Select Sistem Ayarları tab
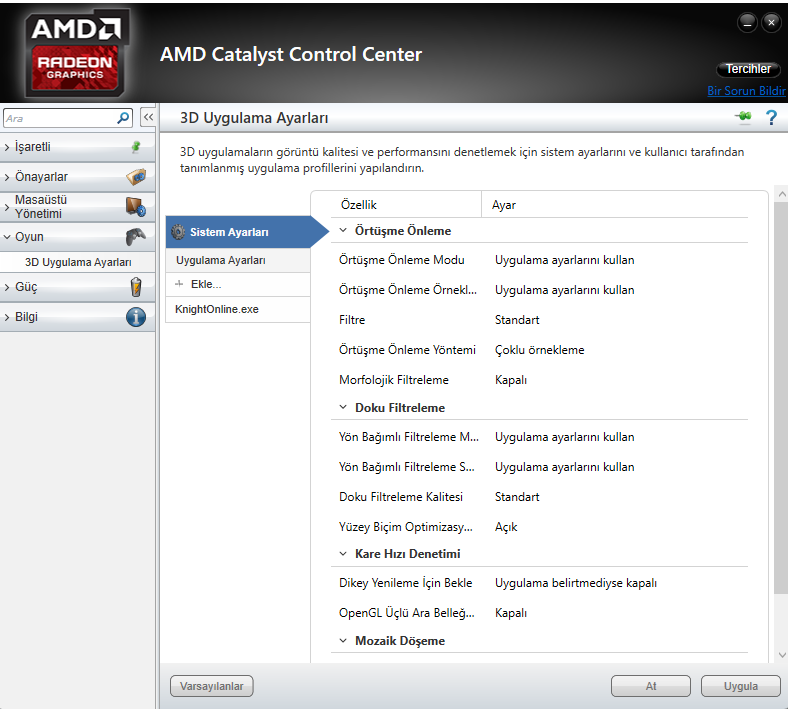Screen dimensions: 788x709 pyautogui.click(x=238, y=232)
